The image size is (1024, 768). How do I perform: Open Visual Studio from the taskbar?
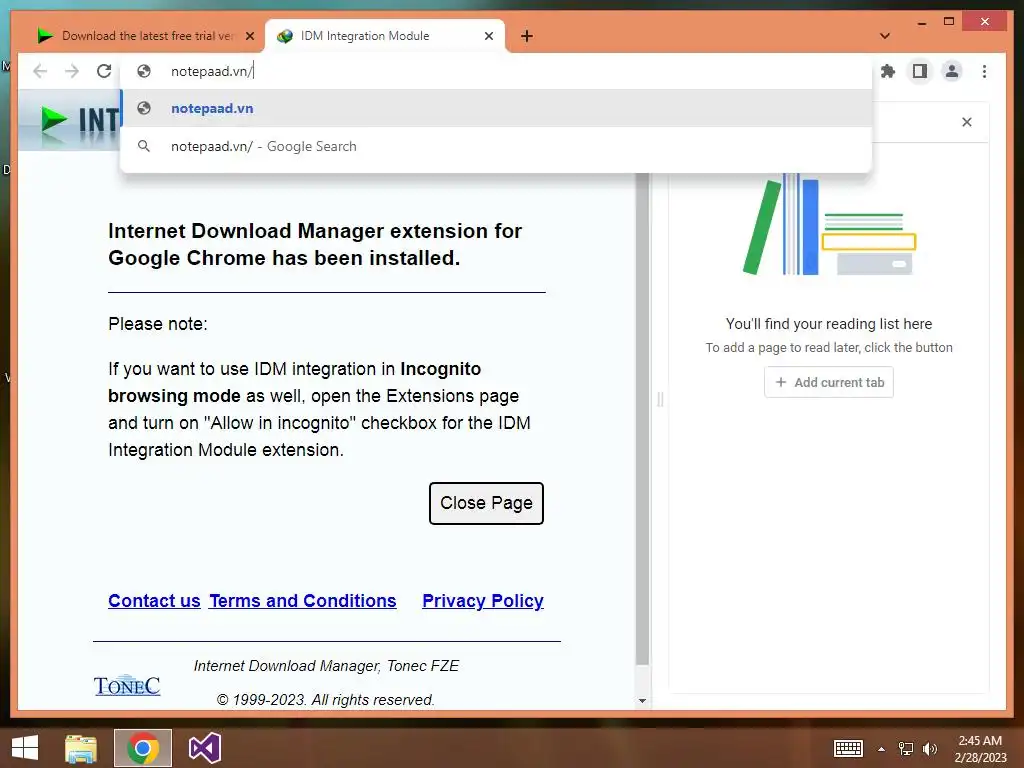coord(204,748)
